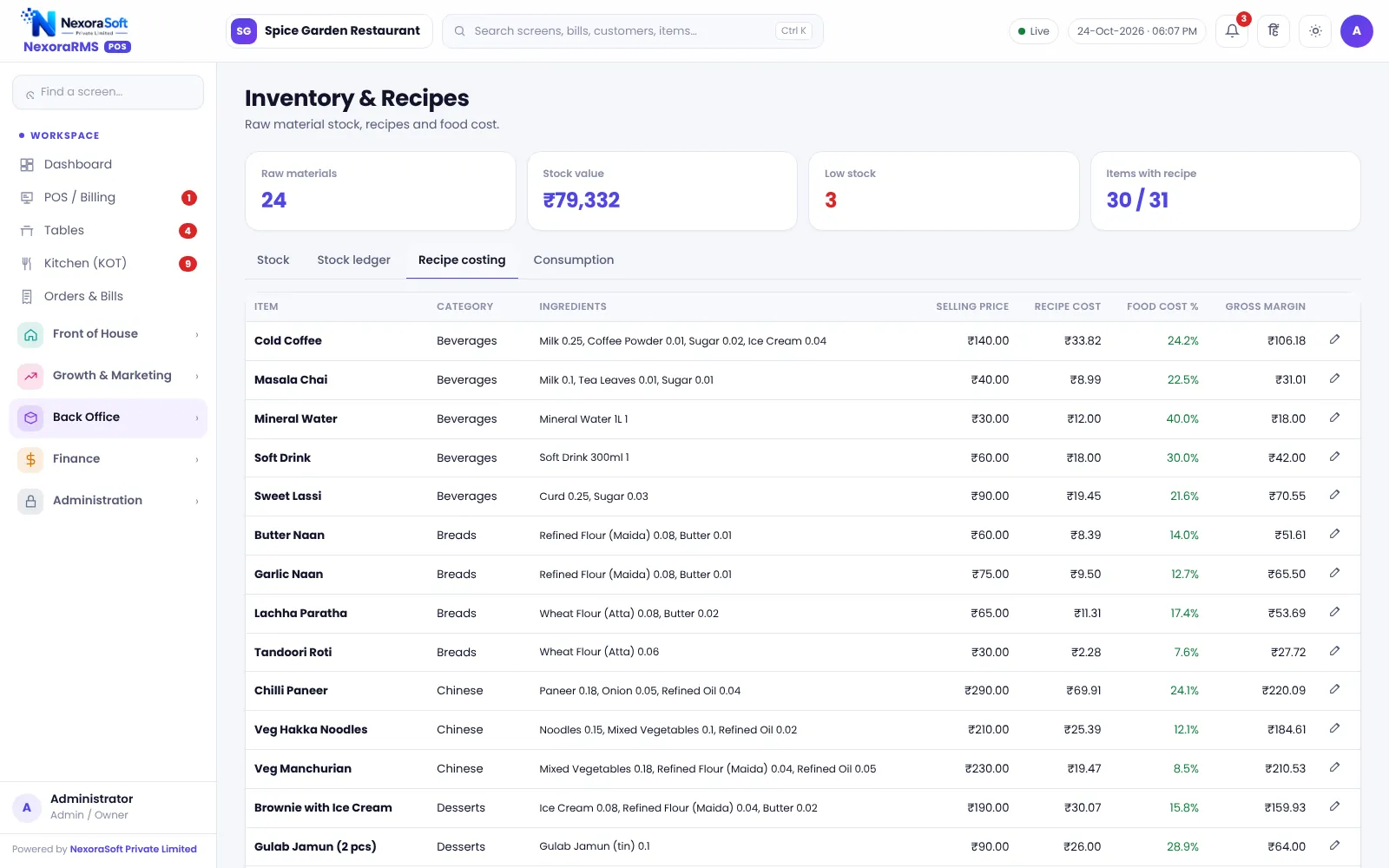Screen dimensions: 1389x868
Task: Edit the Masala Chai recipe
Action: (x=1334, y=378)
